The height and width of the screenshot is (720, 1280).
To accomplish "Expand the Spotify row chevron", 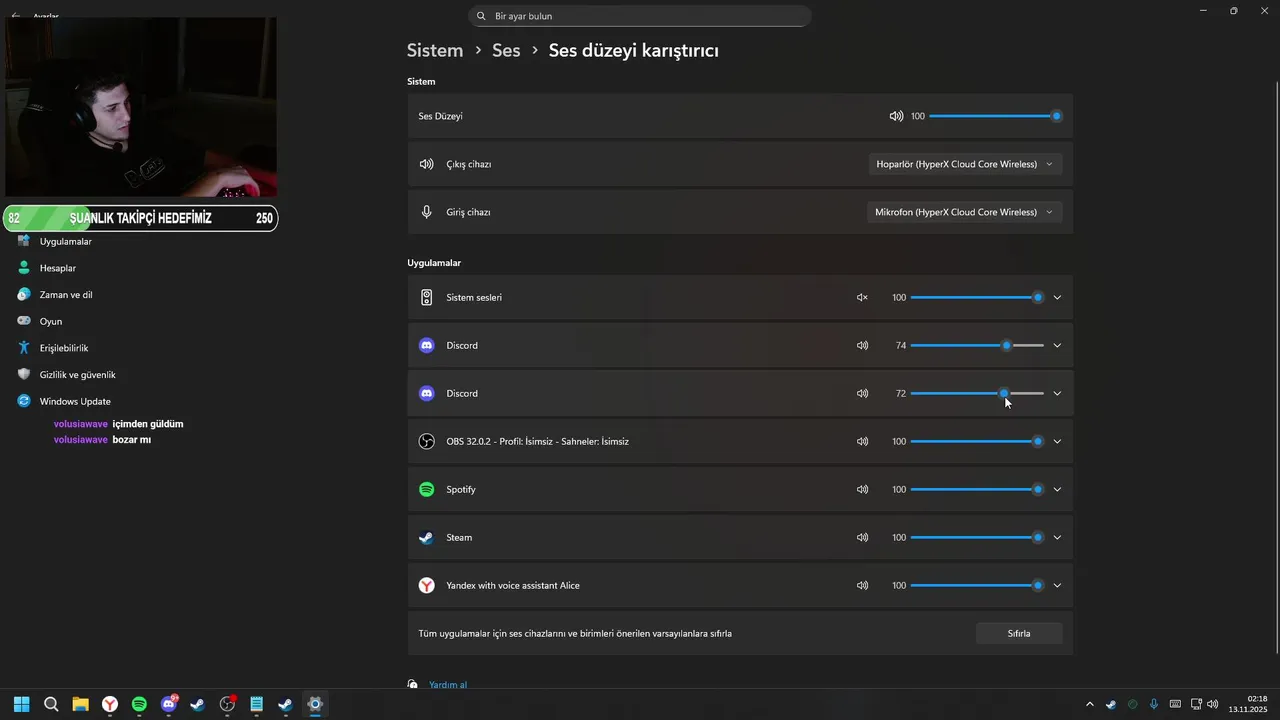I will click(x=1057, y=490).
